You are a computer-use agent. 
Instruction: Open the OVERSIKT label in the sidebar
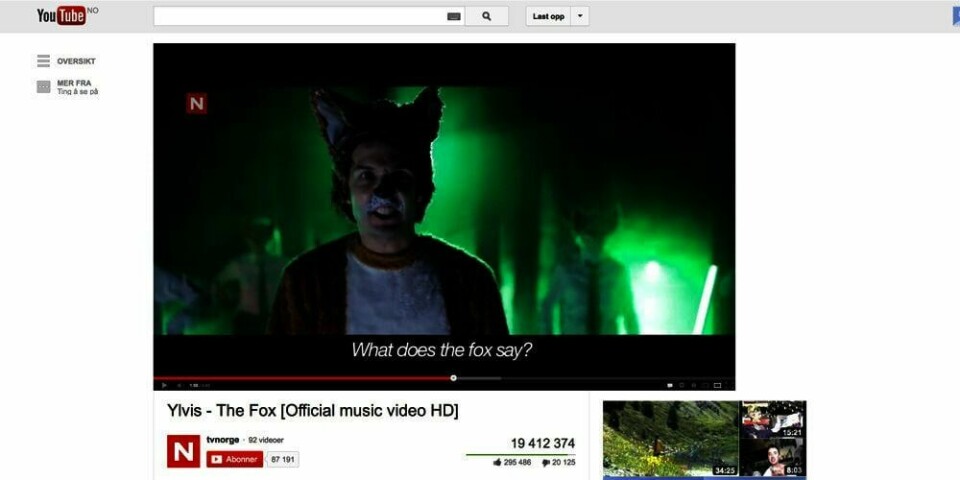click(x=76, y=61)
